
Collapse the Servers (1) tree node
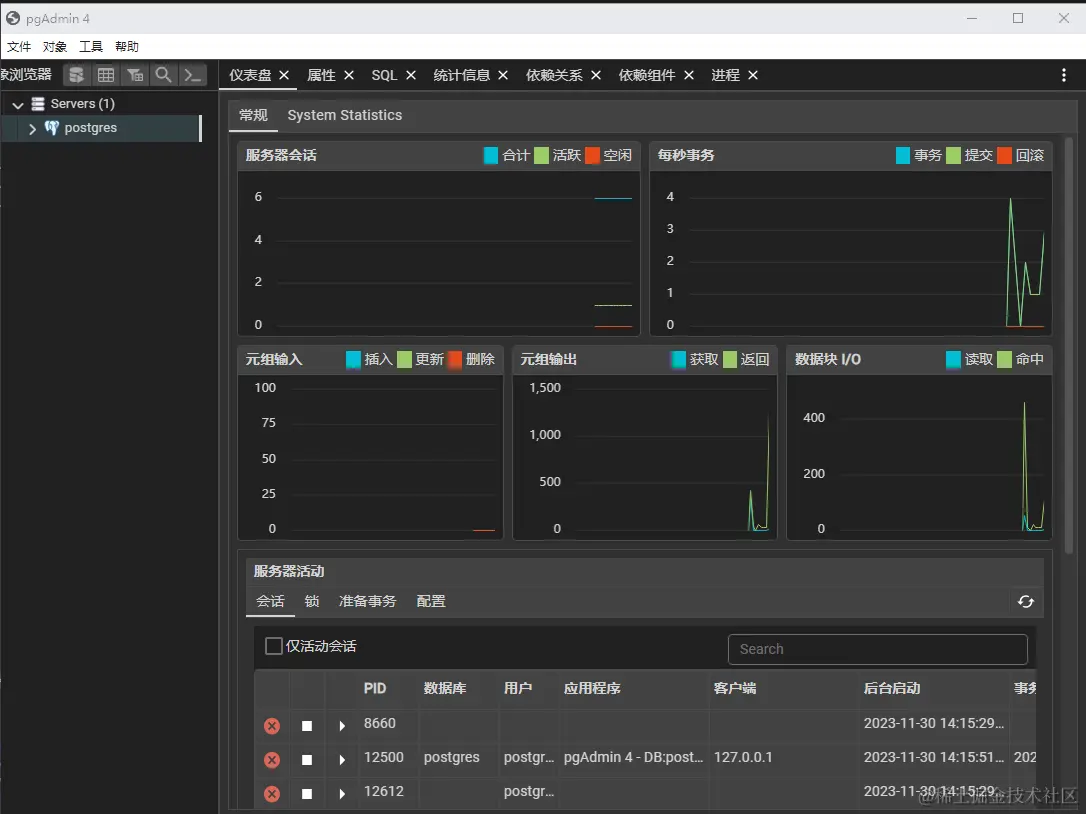tap(18, 105)
